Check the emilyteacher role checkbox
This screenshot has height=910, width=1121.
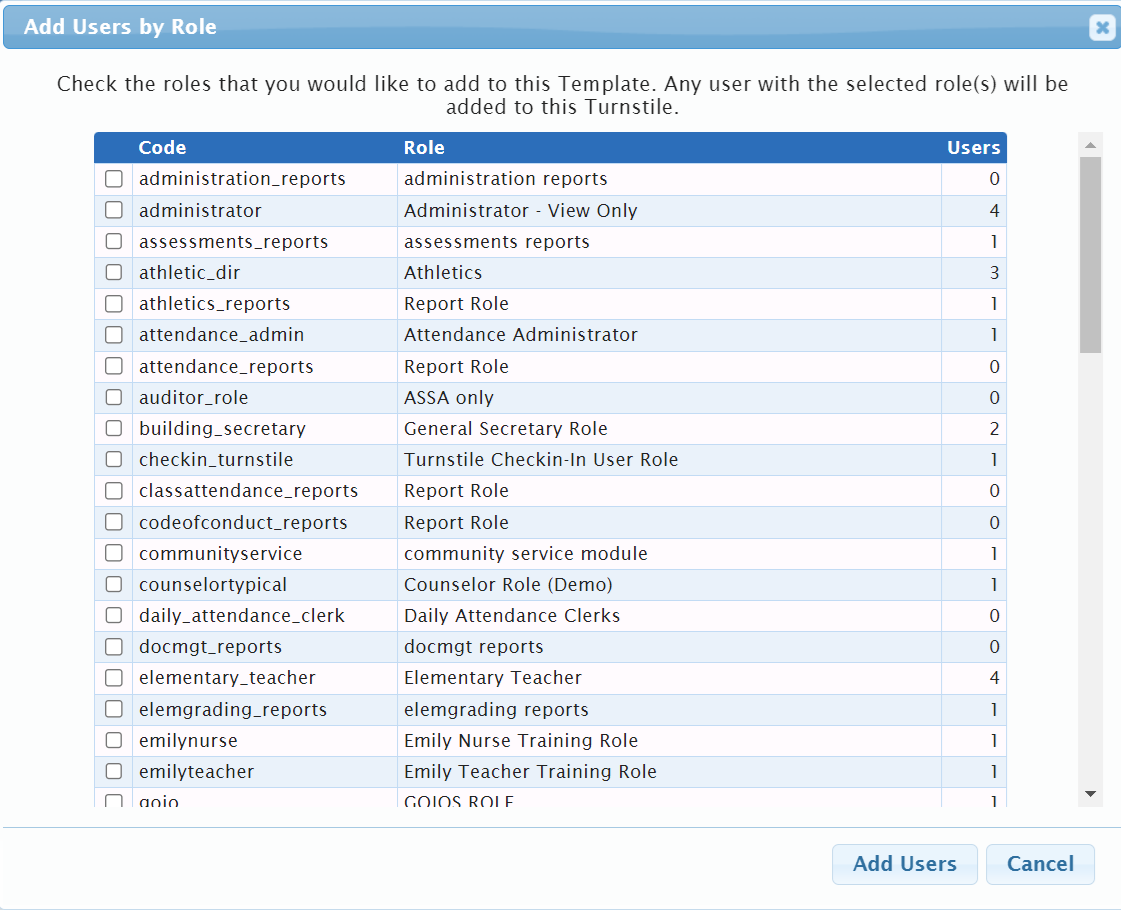coord(114,771)
